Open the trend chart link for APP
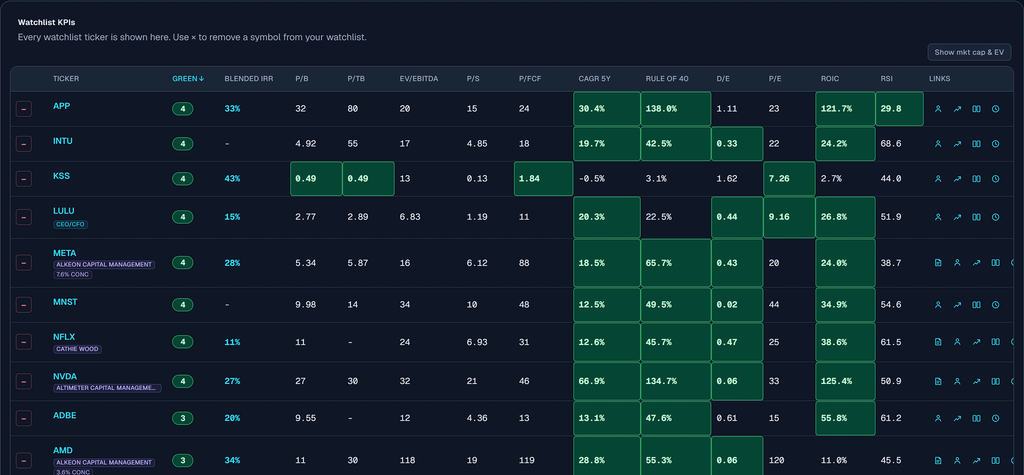 pyautogui.click(x=957, y=109)
